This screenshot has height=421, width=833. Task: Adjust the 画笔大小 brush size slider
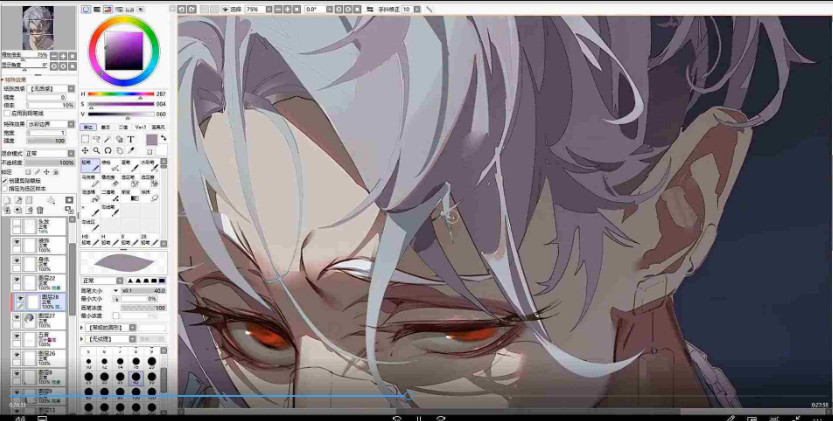143,291
